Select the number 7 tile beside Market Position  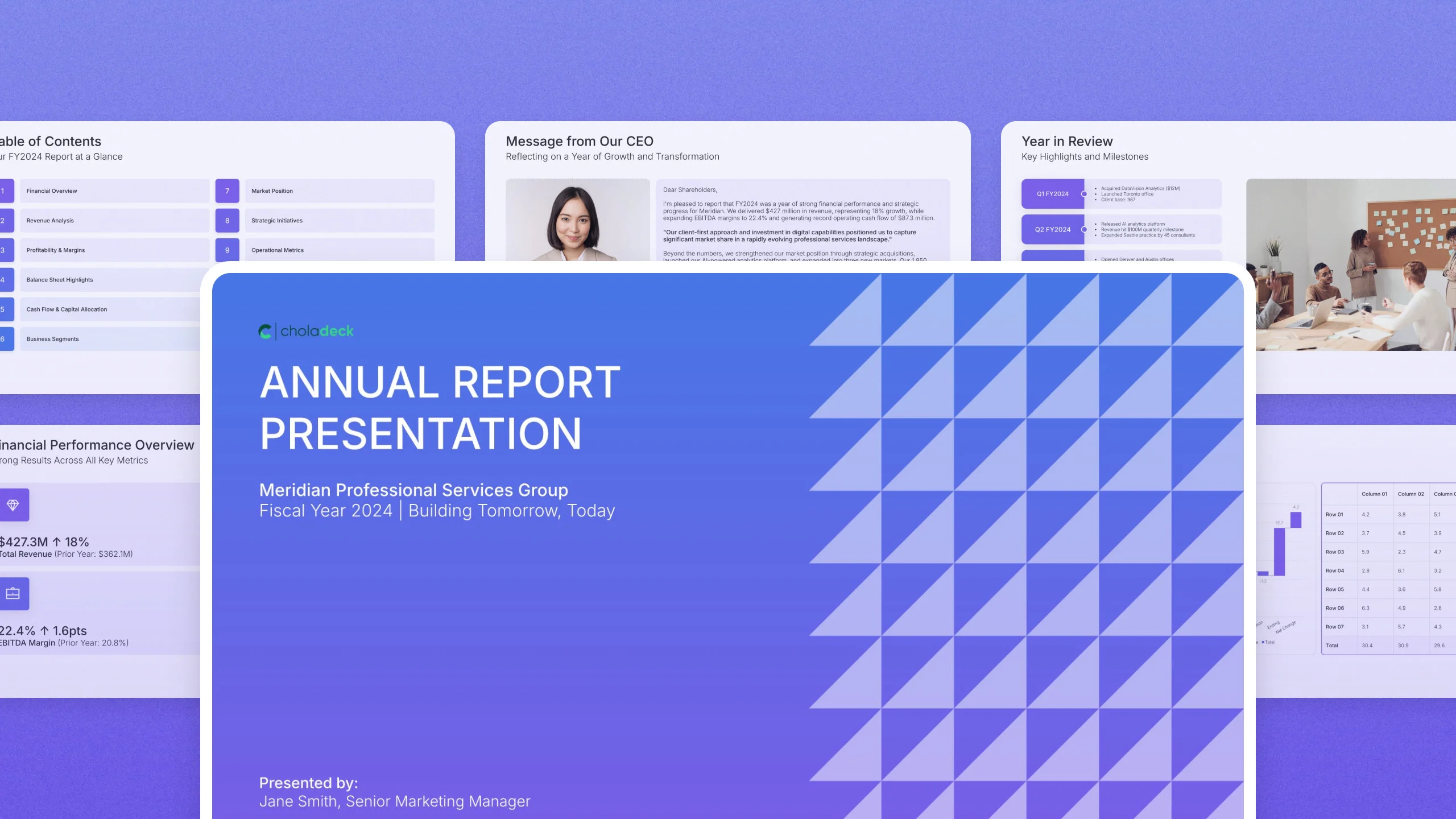coord(227,191)
